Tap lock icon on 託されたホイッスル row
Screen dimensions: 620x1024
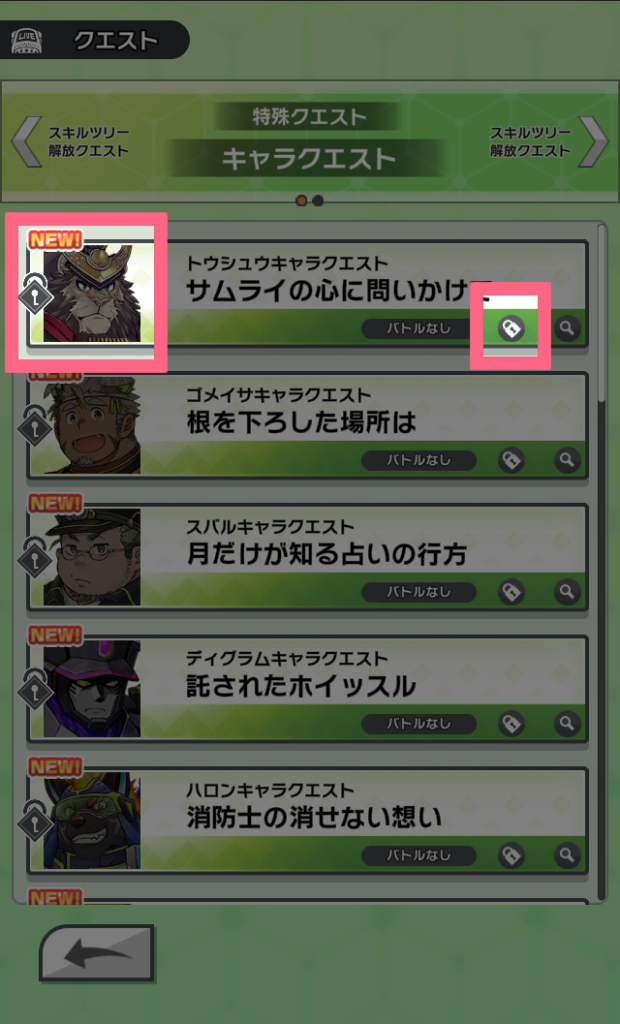511,724
